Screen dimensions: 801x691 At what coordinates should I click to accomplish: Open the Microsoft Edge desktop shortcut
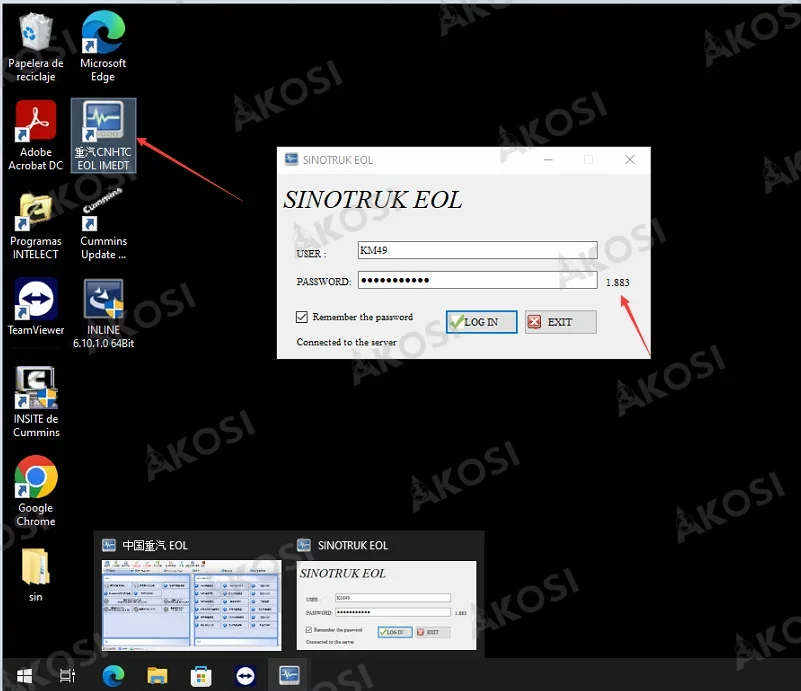tap(103, 47)
